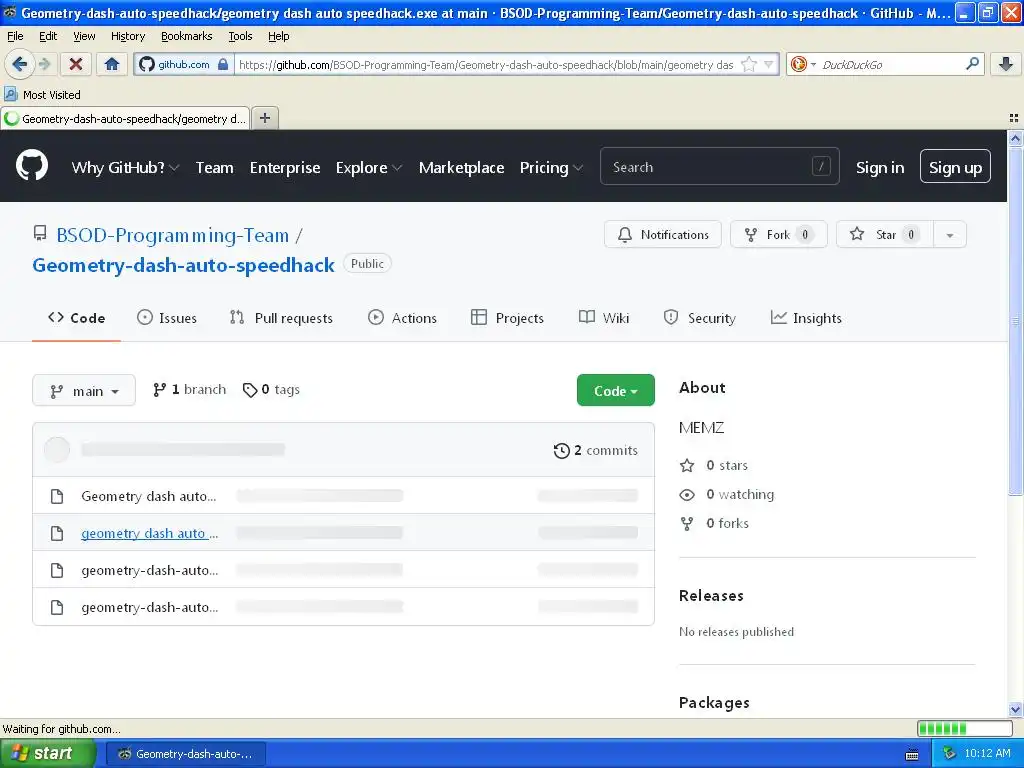Viewport: 1024px width, 768px height.
Task: Expand the Why GitHub? dropdown
Action: point(125,168)
